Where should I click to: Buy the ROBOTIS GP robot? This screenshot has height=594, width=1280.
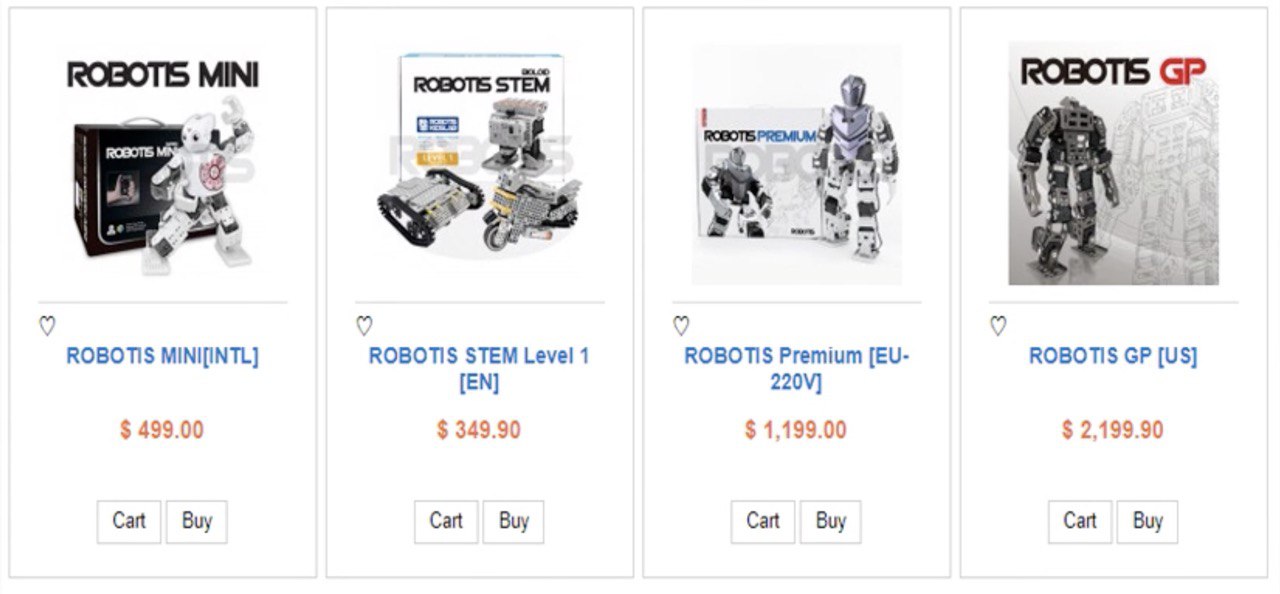(1148, 521)
